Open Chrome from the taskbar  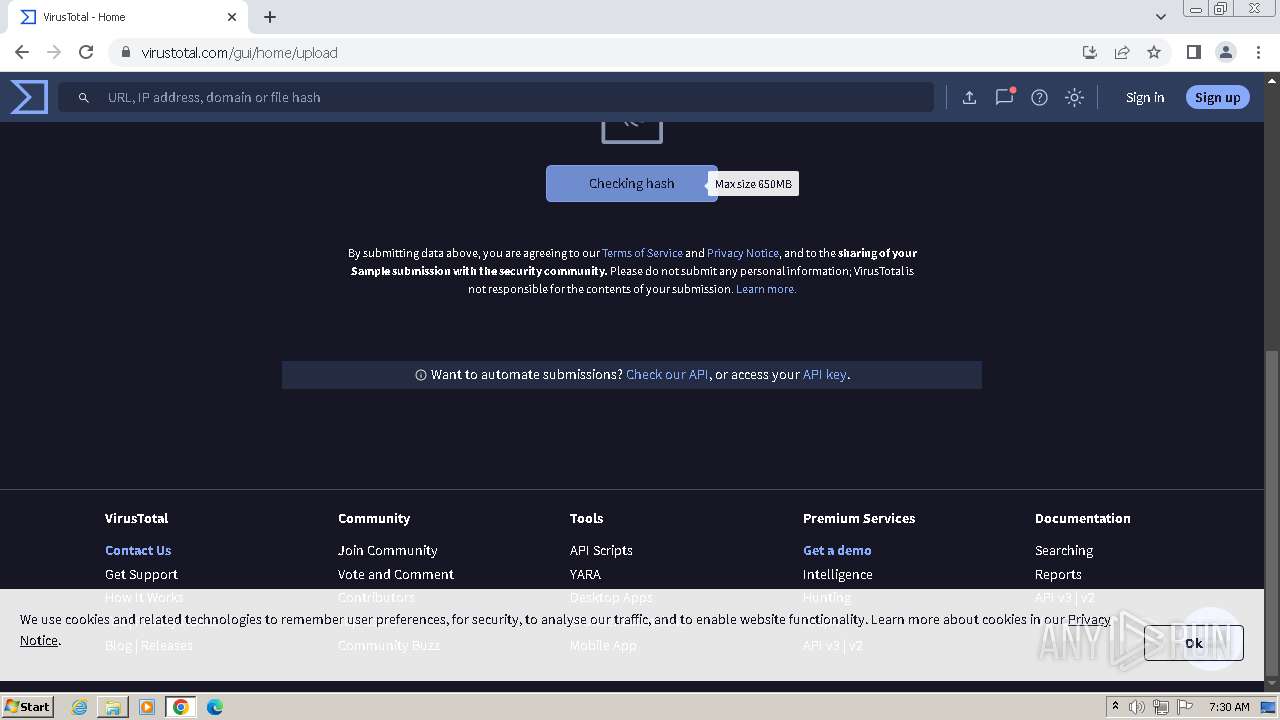tap(180, 707)
